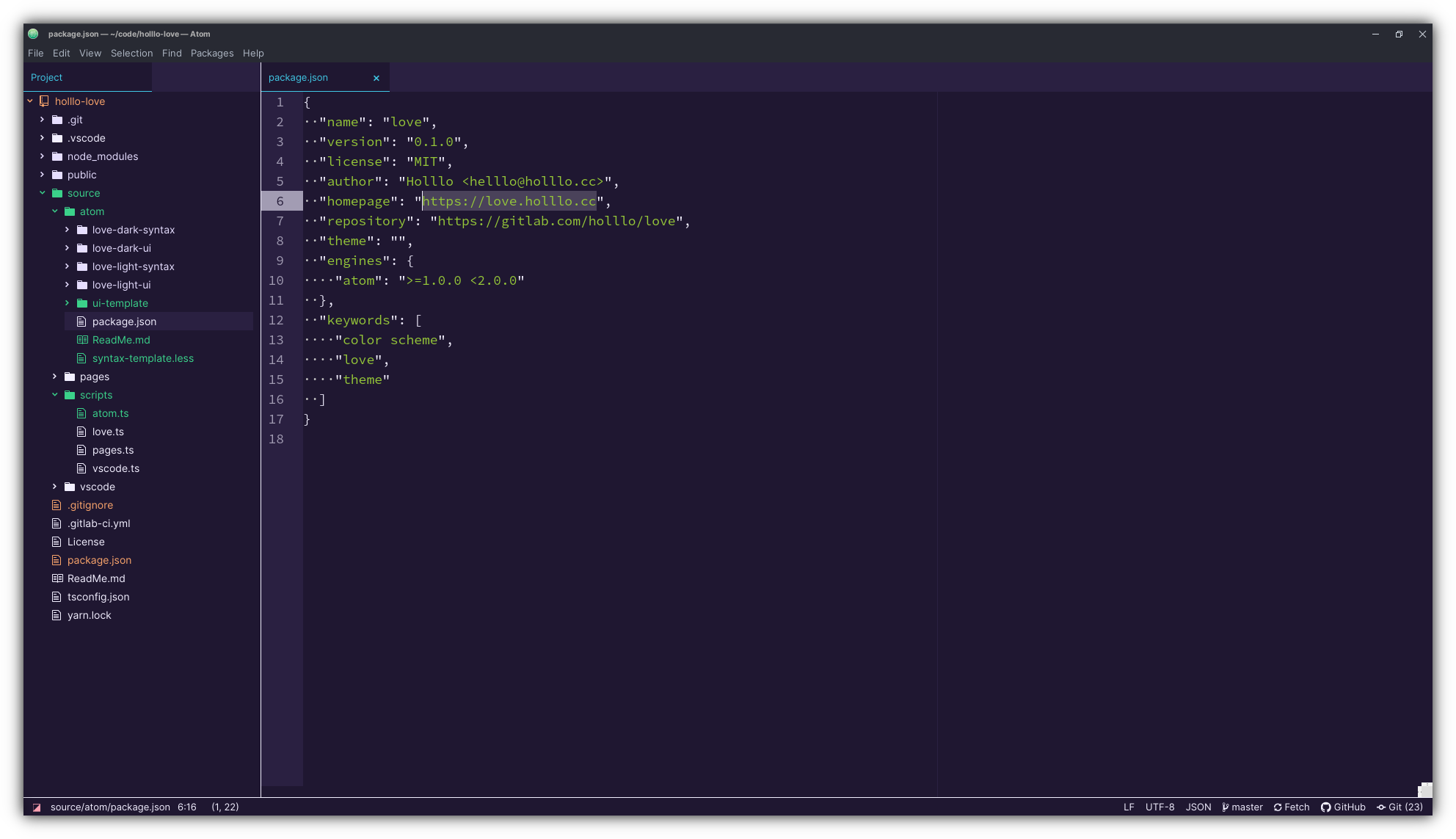
Task: Click the UTF-8 encoding selector
Action: click(1160, 807)
